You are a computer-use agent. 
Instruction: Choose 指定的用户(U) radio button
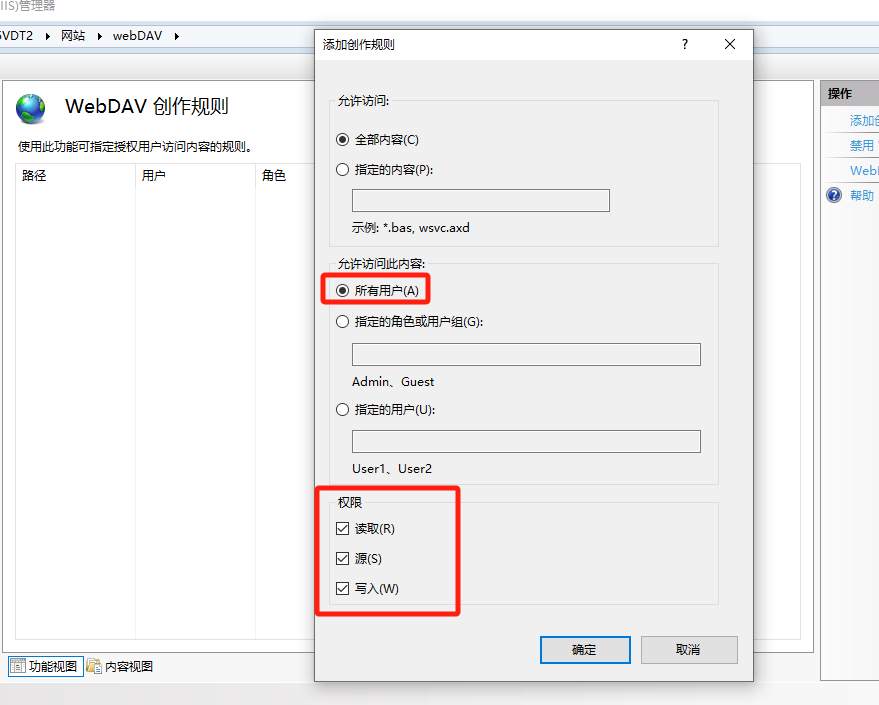point(343,409)
